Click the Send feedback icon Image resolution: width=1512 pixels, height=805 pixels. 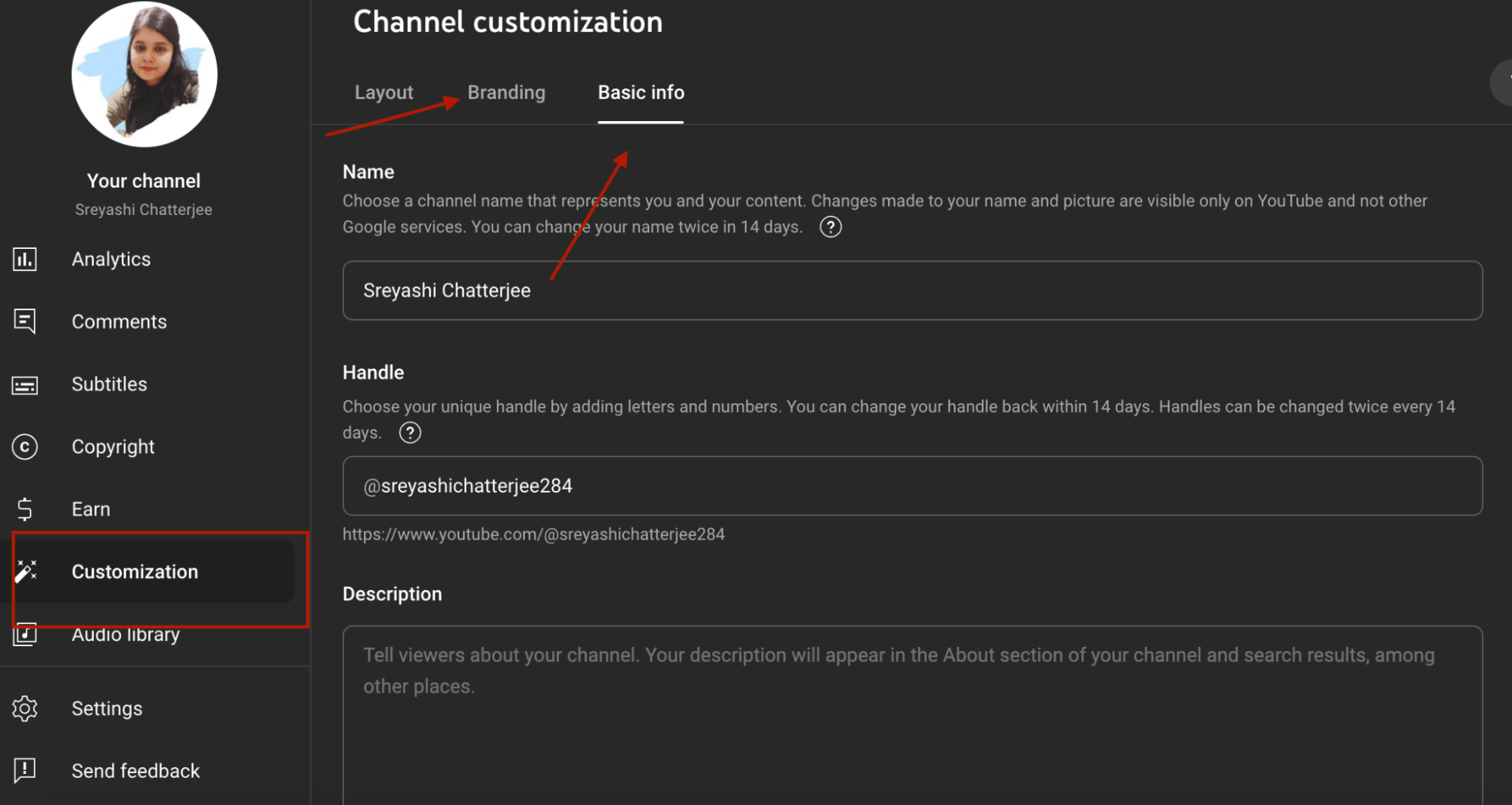[24, 770]
